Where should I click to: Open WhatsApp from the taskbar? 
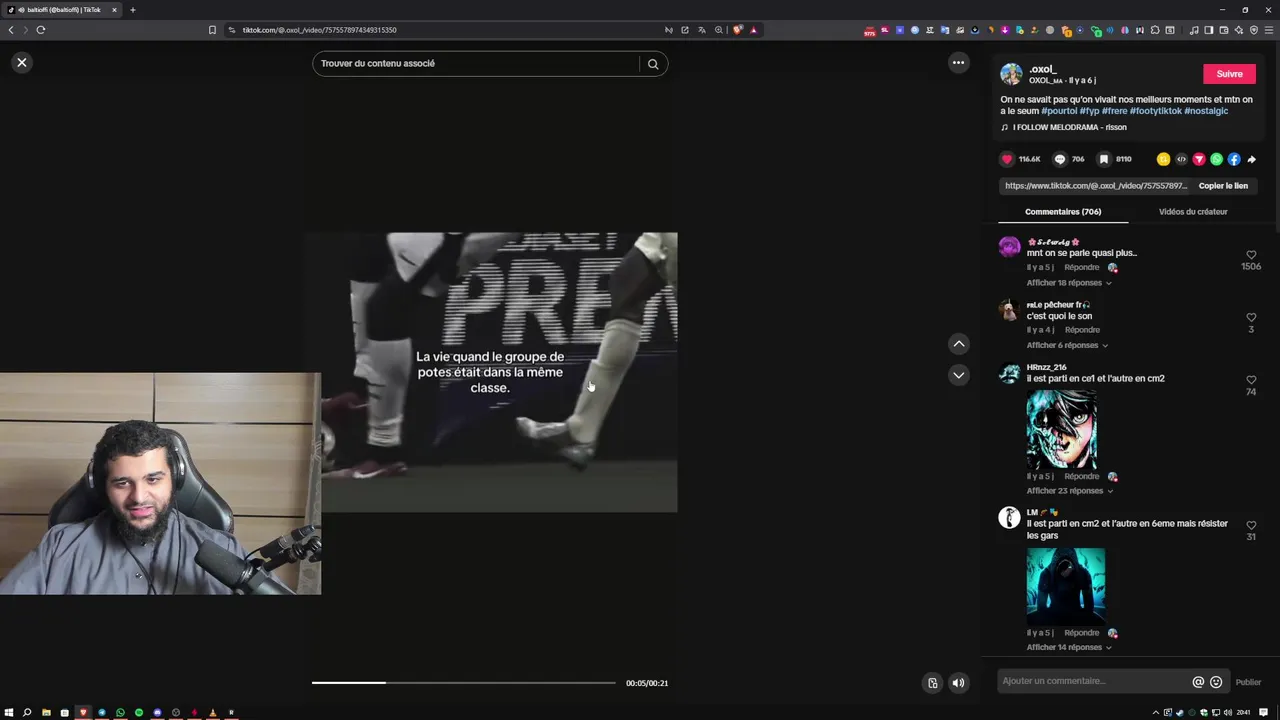point(120,713)
